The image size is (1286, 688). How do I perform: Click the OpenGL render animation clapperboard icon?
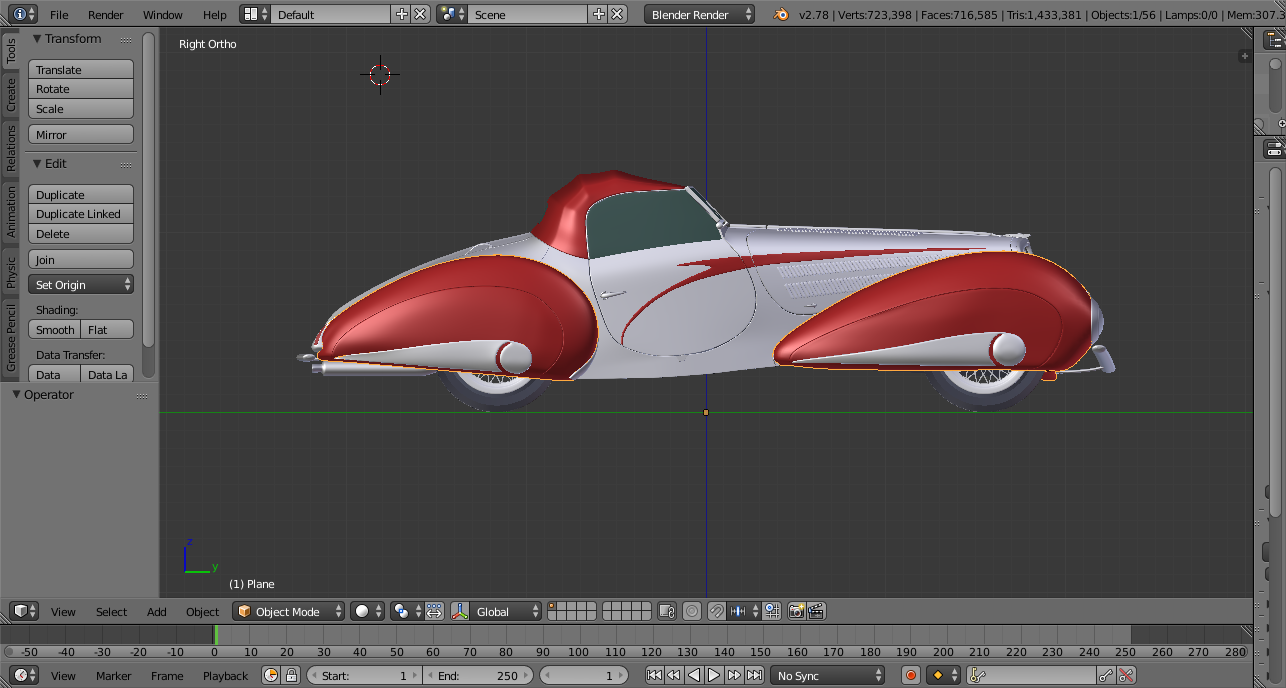pos(816,610)
